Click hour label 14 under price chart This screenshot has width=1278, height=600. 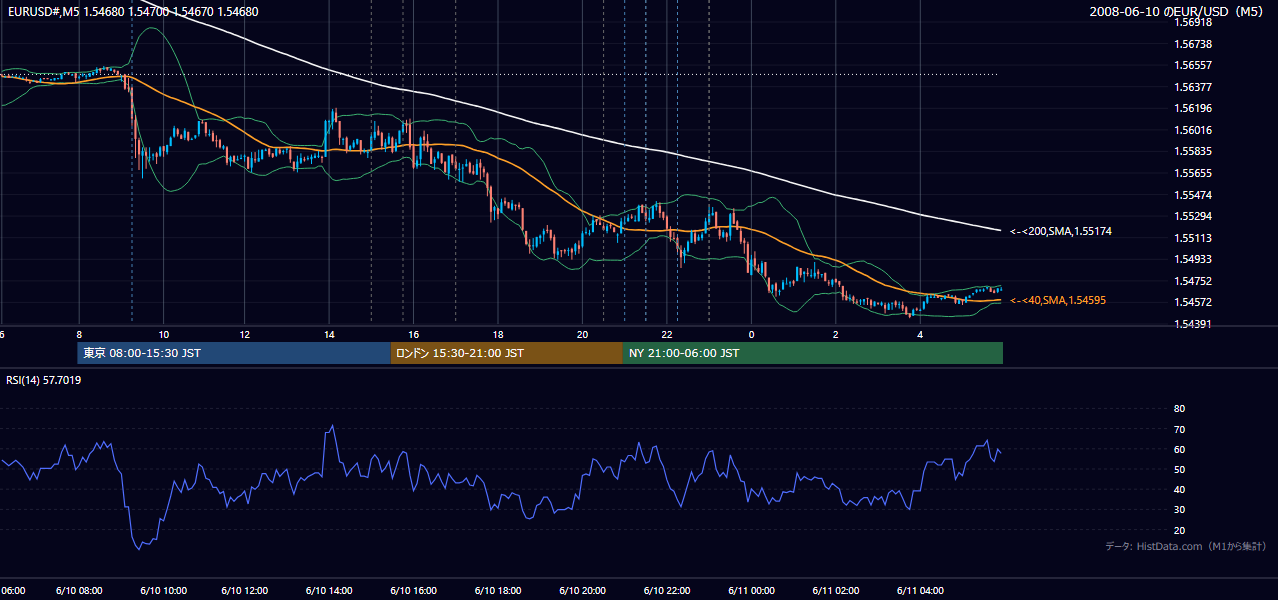coord(329,334)
